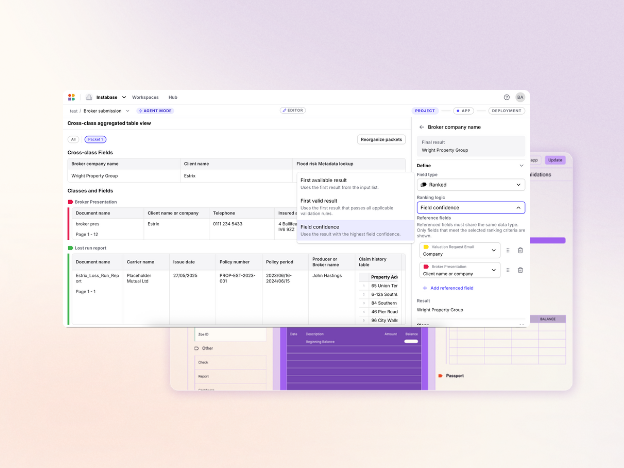Click the Ranked field type icon
Viewport: 624px width, 468px height.
(x=424, y=185)
